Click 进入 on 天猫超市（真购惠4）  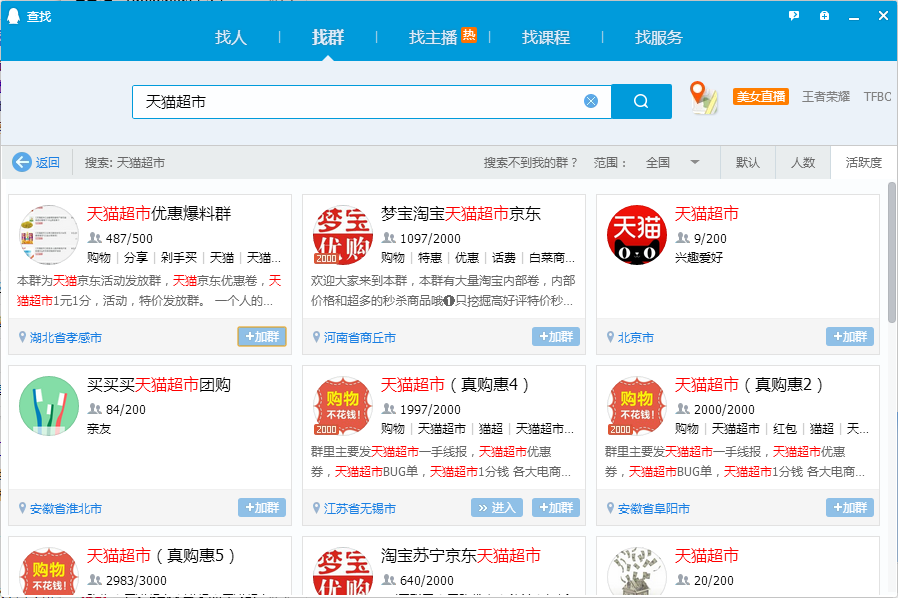[x=497, y=507]
